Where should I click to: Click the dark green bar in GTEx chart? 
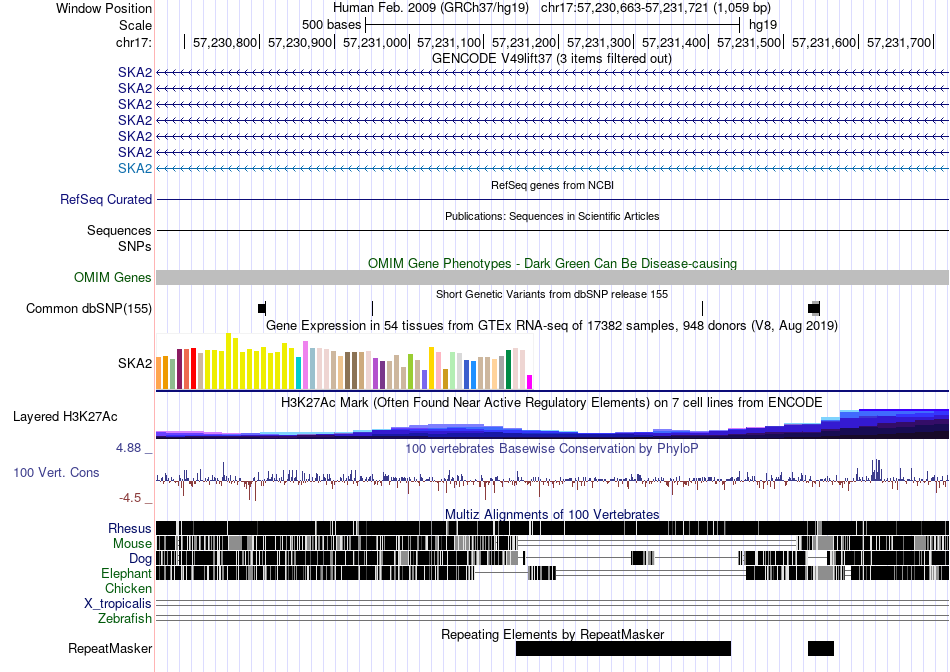[508, 370]
